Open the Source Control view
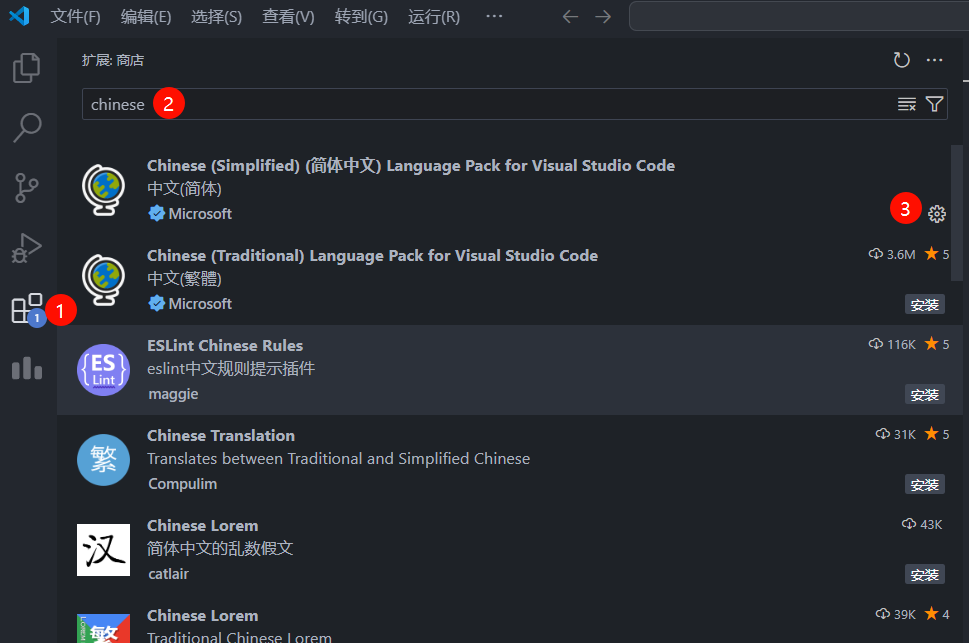Image resolution: width=969 pixels, height=643 pixels. 27,187
